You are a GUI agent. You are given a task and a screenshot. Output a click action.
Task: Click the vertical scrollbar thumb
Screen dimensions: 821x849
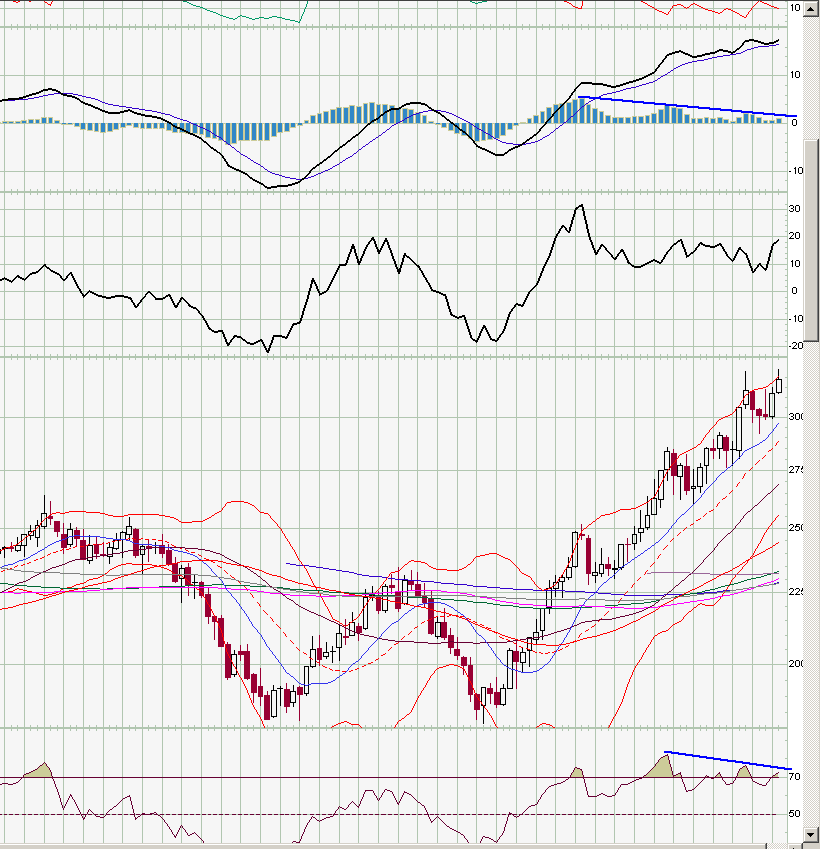click(x=811, y=240)
